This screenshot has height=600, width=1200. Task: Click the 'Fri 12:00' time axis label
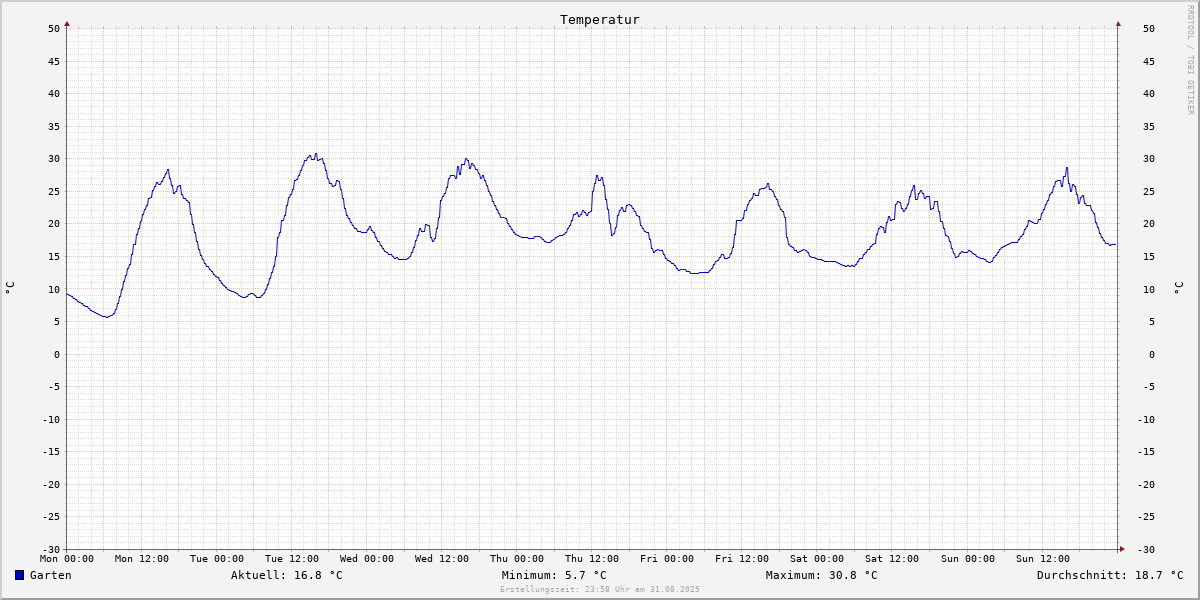pyautogui.click(x=742, y=559)
